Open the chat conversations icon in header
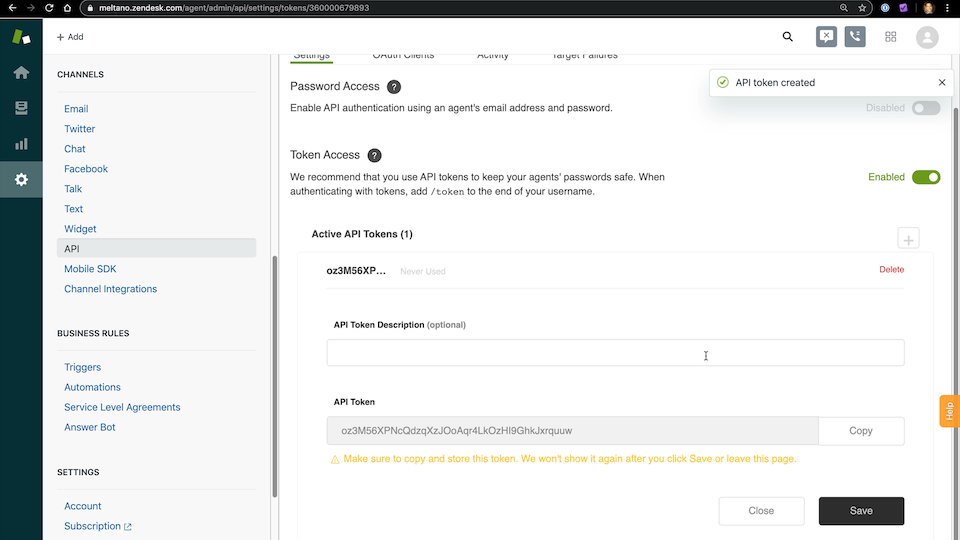 [826, 37]
